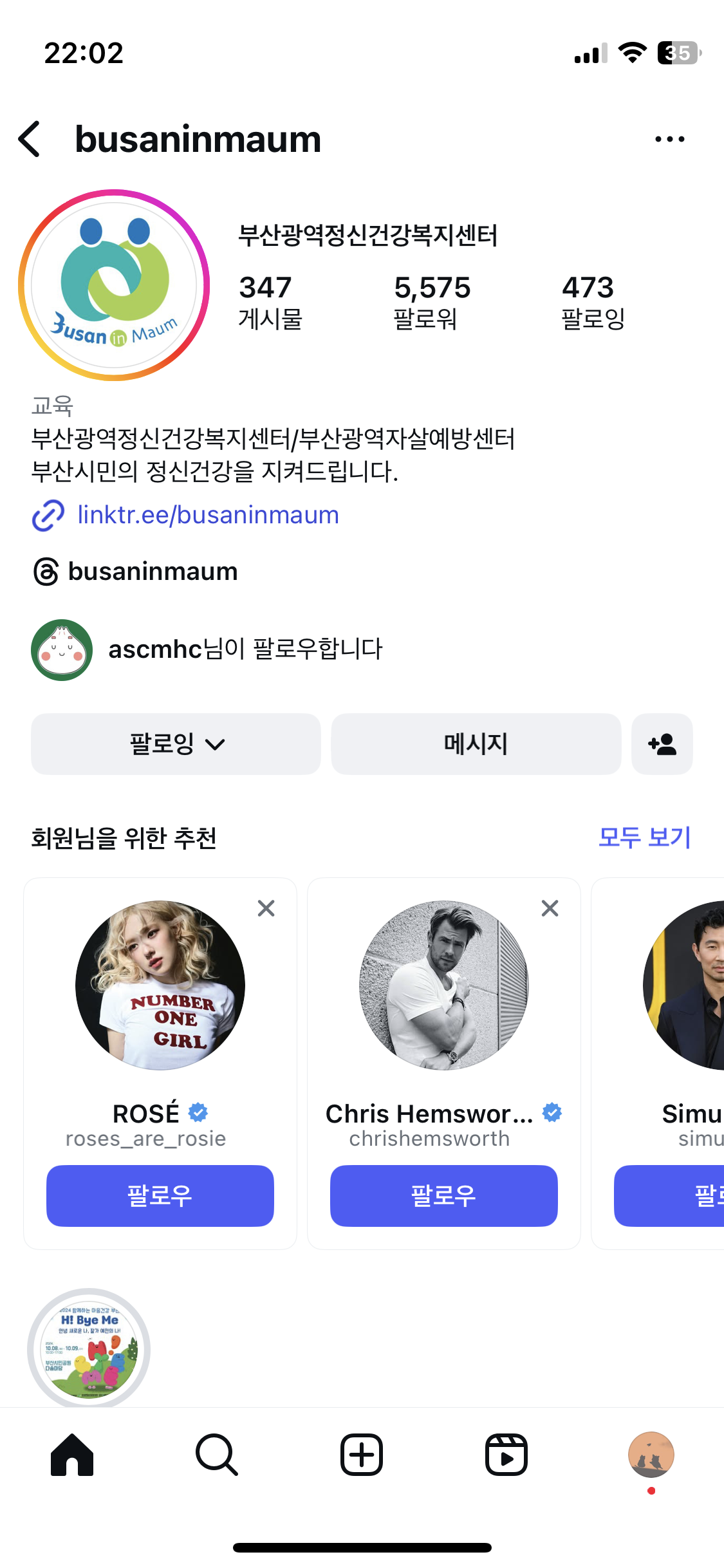Dismiss the Chris Hemsworth suggestion card
Screen dimensions: 724x1568
550,908
